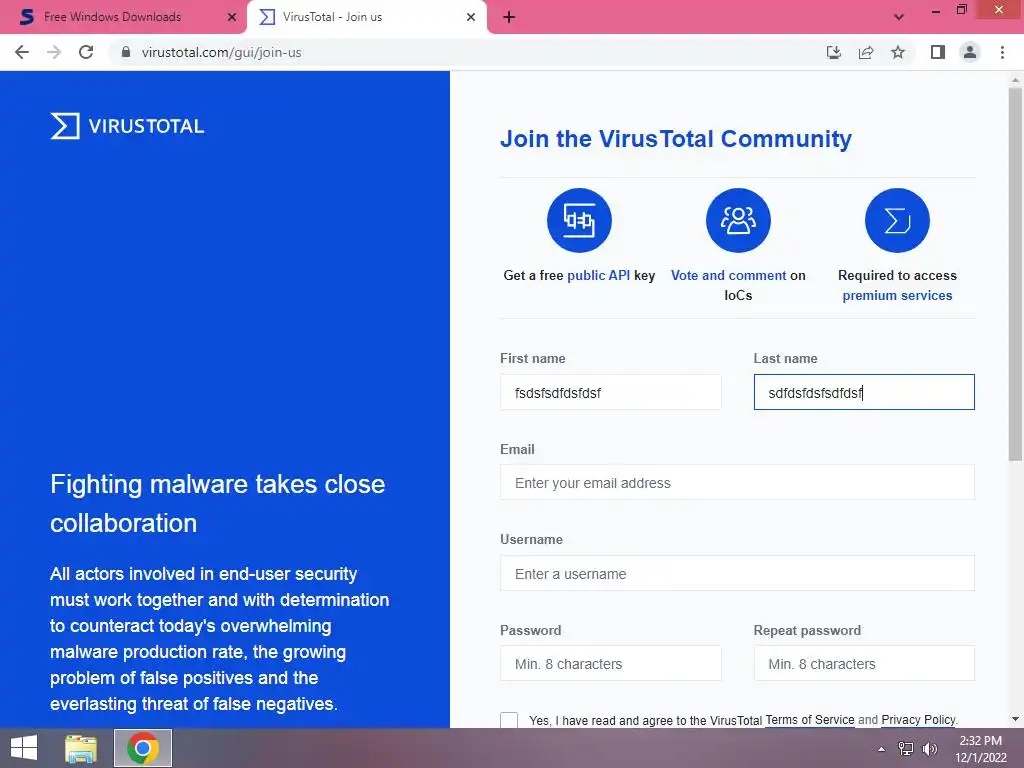Click the scrollbar down arrow
The height and width of the screenshot is (768, 1024).
tap(1015, 719)
